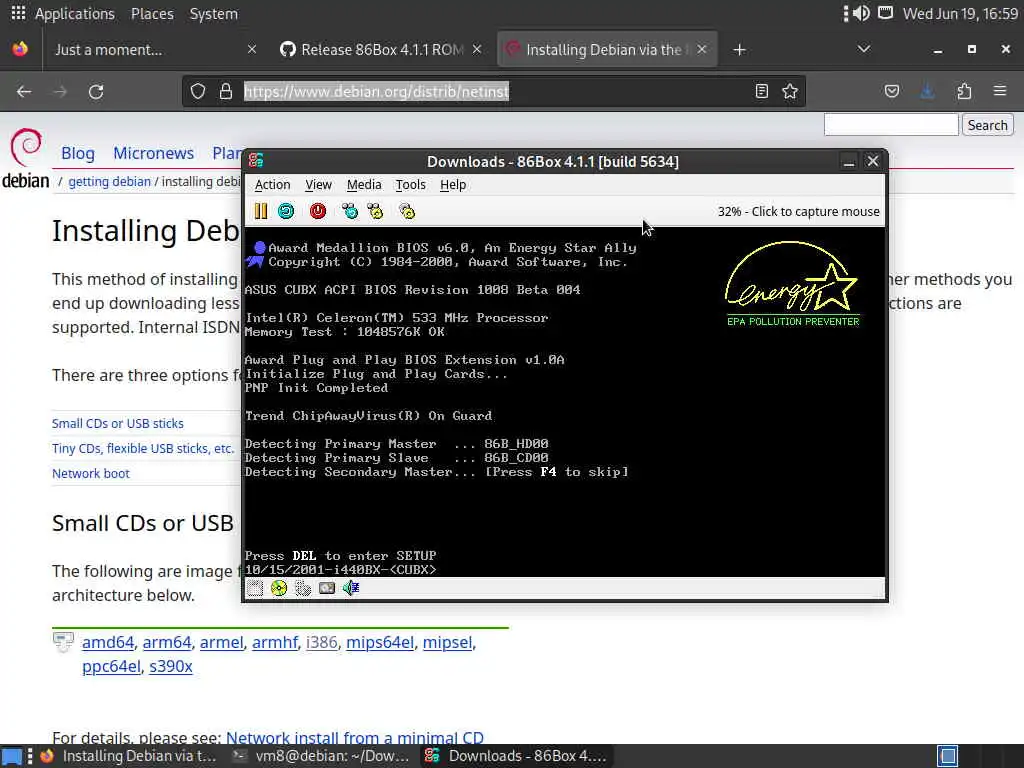
Task: Bookmark this page with star icon
Action: pyautogui.click(x=790, y=91)
